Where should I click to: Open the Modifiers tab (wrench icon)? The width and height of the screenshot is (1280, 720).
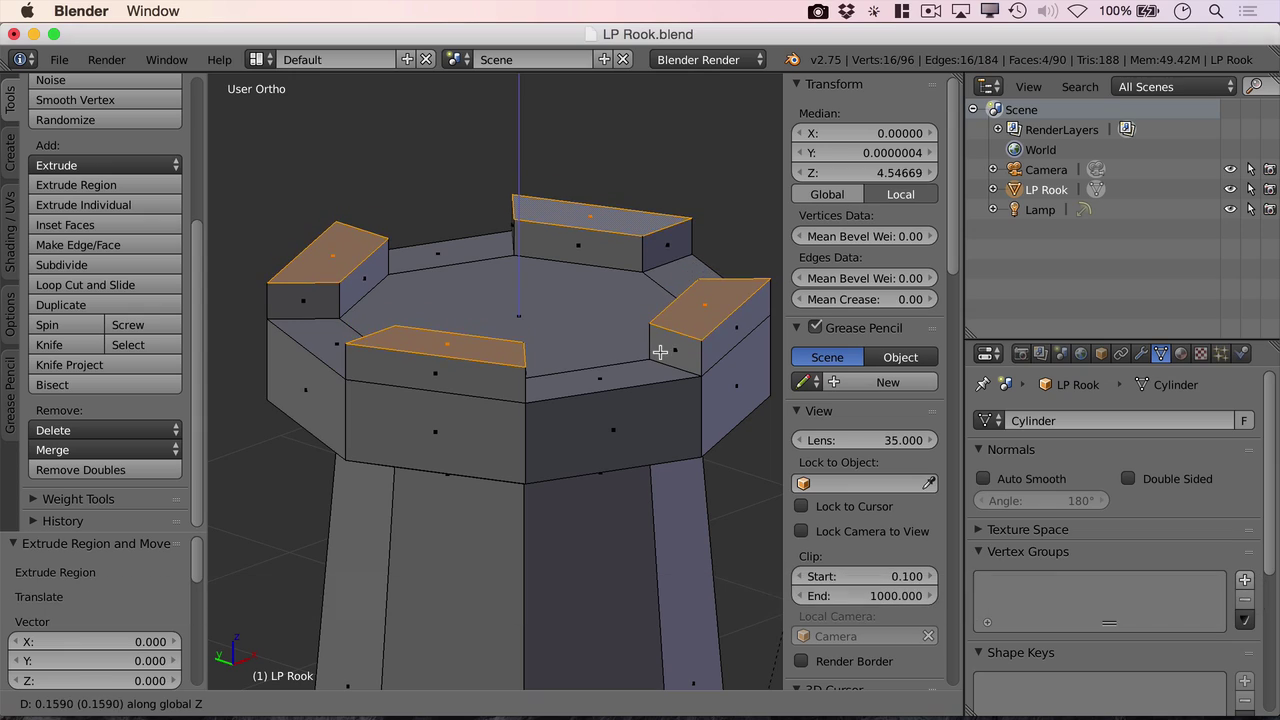click(x=1141, y=354)
